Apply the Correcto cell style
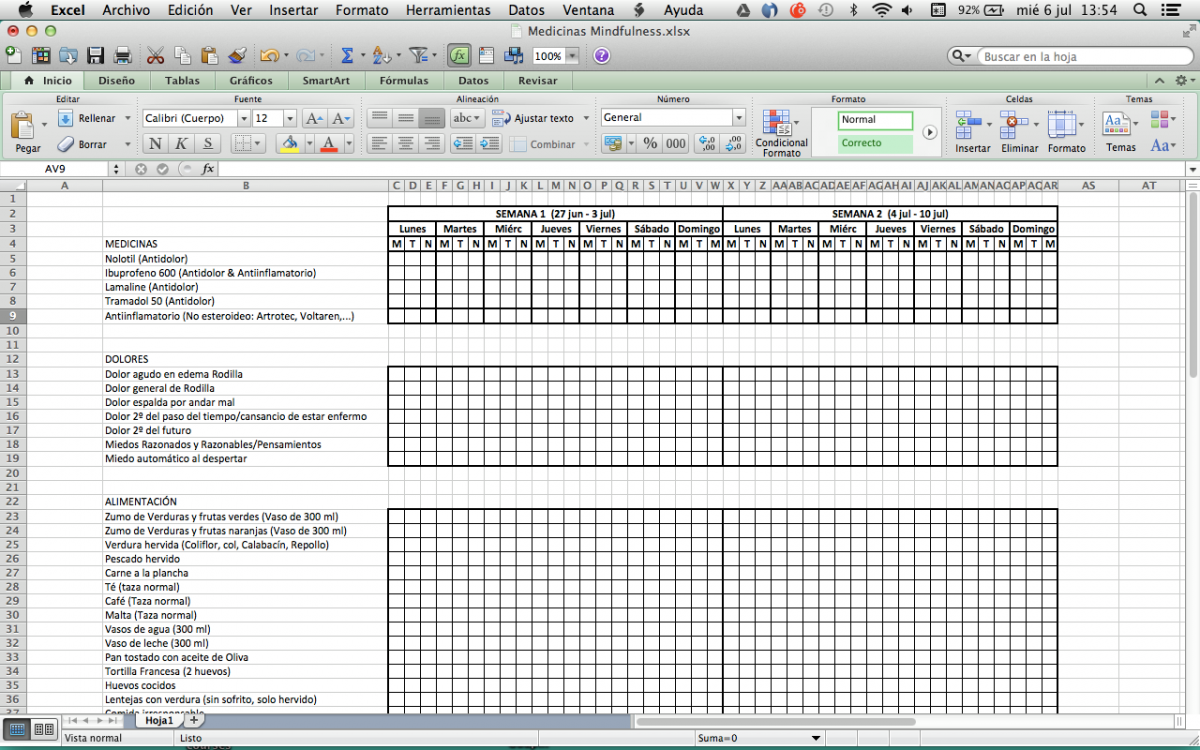1200x750 pixels. point(875,143)
